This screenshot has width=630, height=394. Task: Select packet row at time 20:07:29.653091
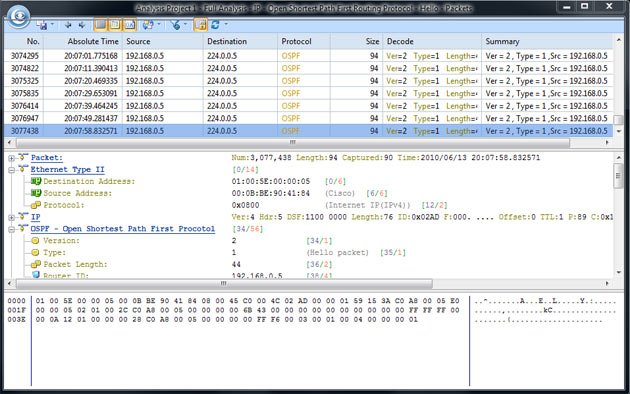click(x=309, y=93)
